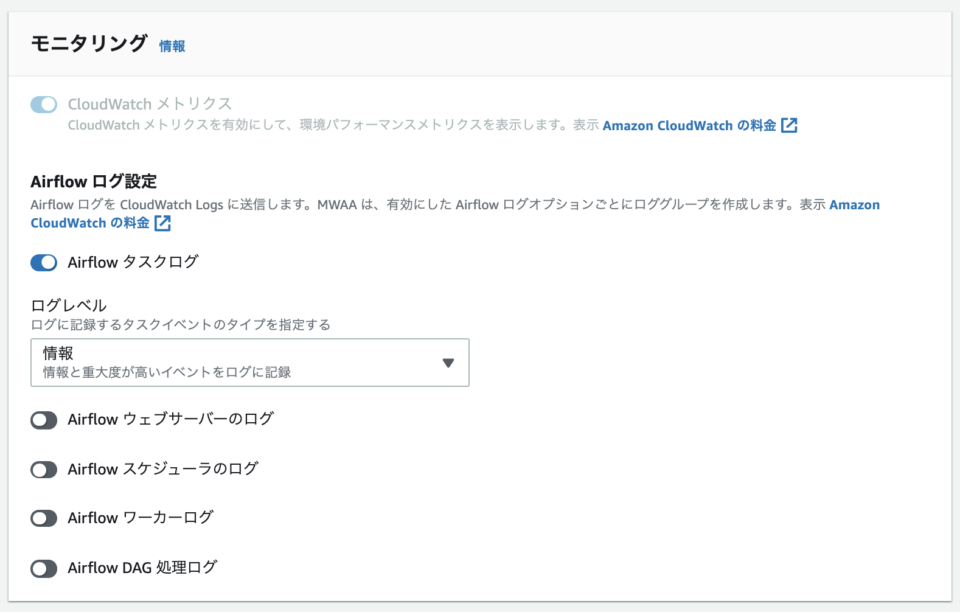
Task: Enable the Airflow ウェブサーバーのログ toggle
Action: click(x=42, y=420)
